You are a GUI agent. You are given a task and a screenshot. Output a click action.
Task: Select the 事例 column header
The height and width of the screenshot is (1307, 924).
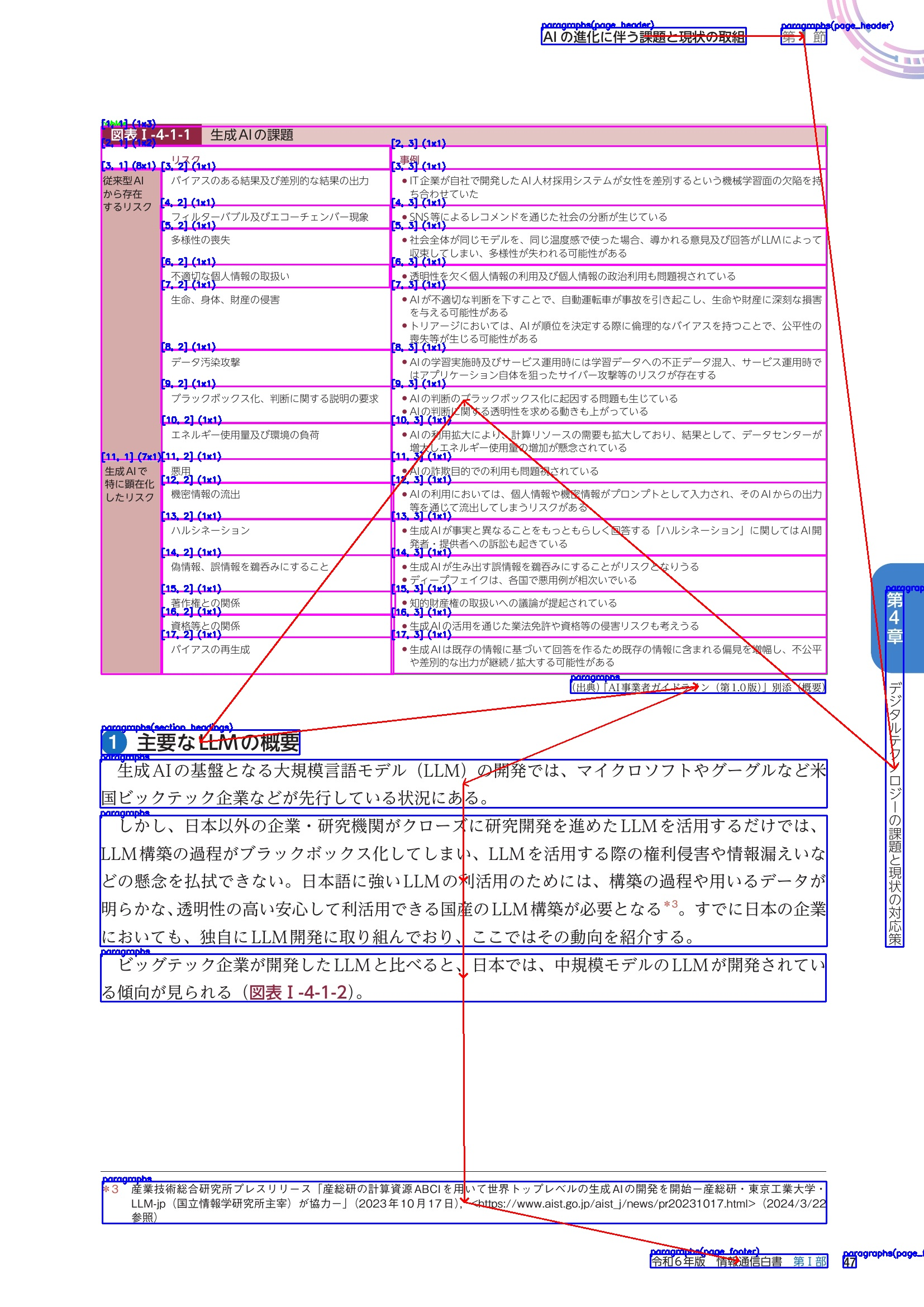pyautogui.click(x=409, y=159)
